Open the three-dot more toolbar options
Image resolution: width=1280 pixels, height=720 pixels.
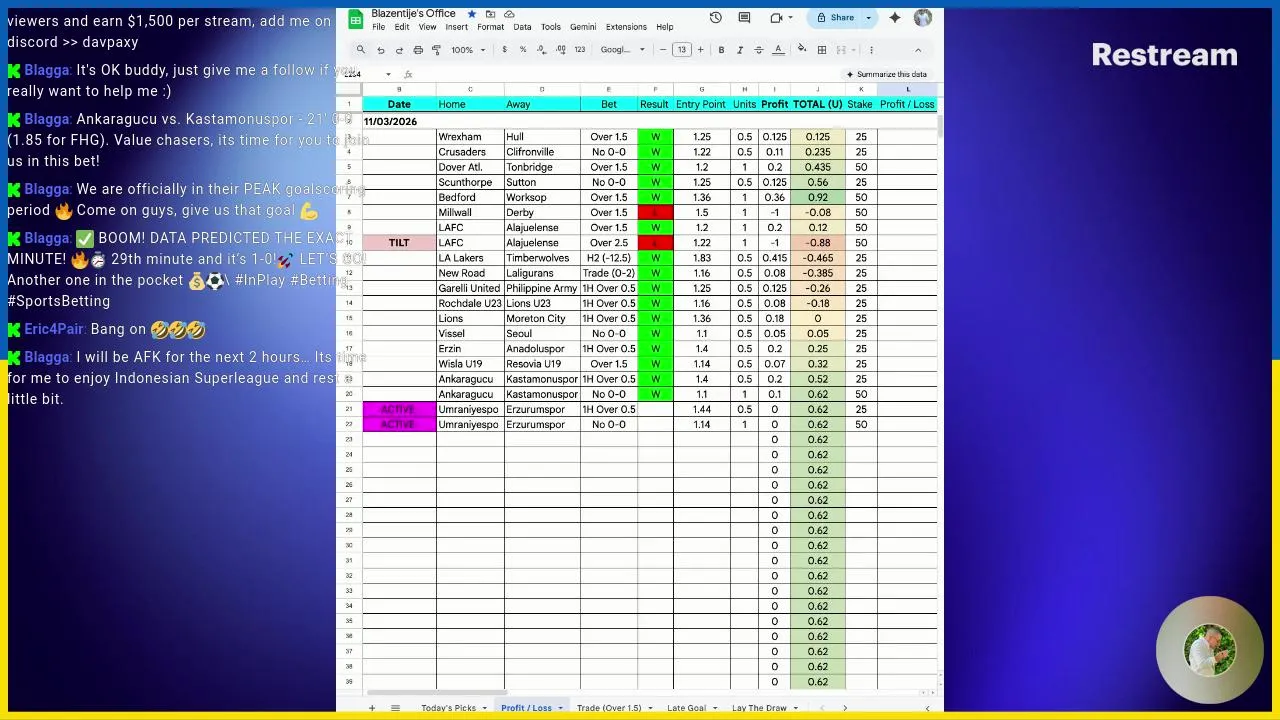click(x=871, y=50)
